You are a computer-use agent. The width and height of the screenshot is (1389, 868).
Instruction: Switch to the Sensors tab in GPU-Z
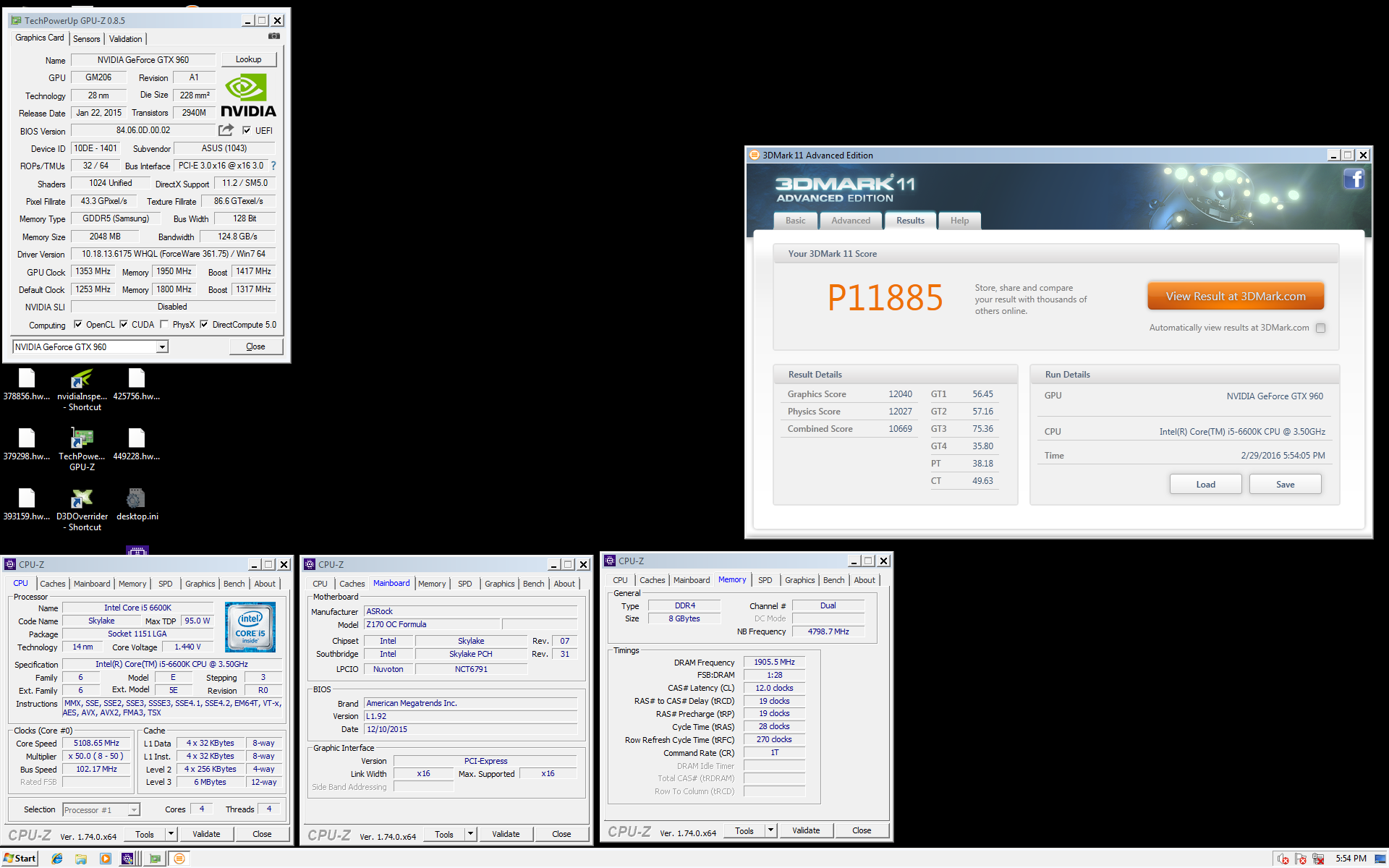(87, 39)
